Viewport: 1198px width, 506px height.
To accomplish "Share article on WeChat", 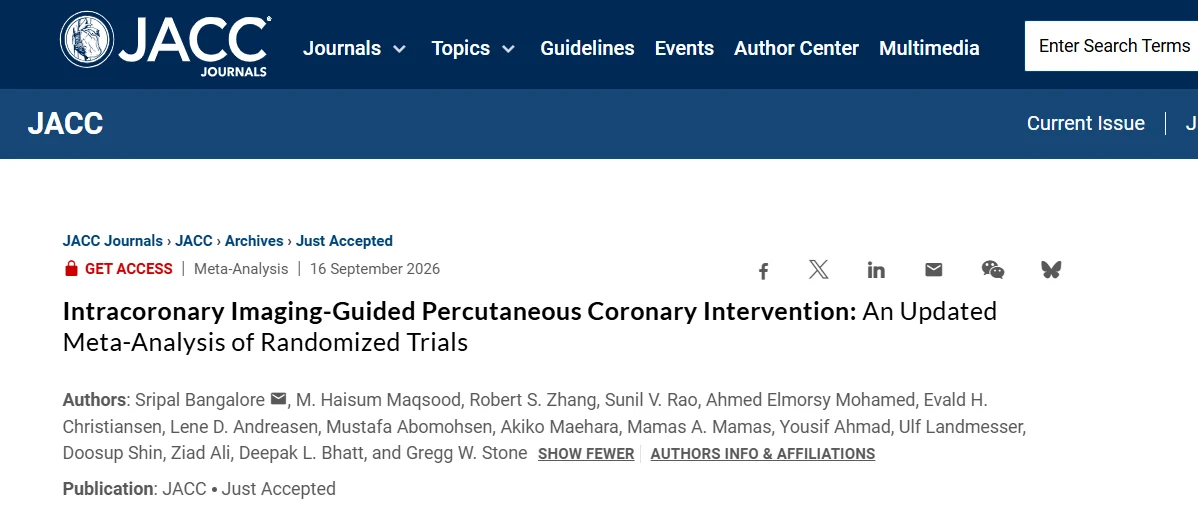I will point(992,270).
